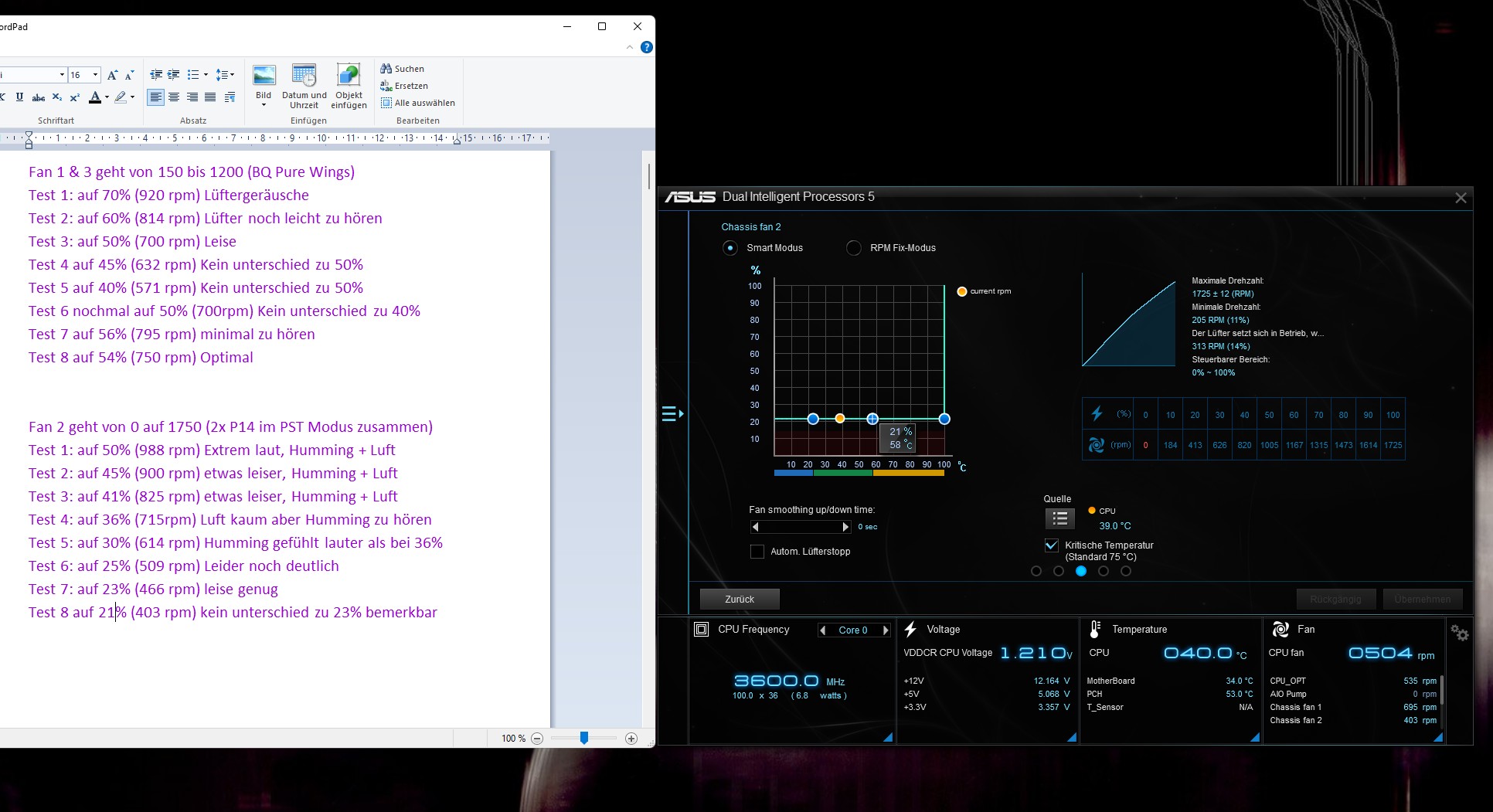
Task: Center text in WordPad
Action: [x=174, y=97]
